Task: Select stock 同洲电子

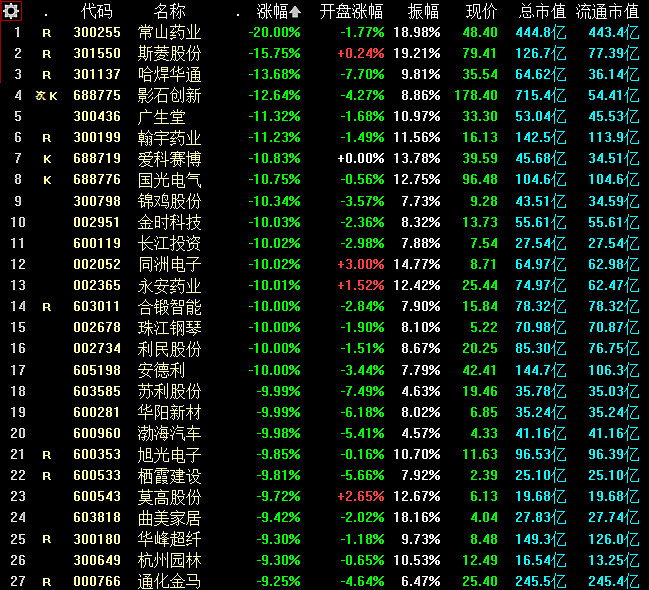Action: [x=169, y=265]
